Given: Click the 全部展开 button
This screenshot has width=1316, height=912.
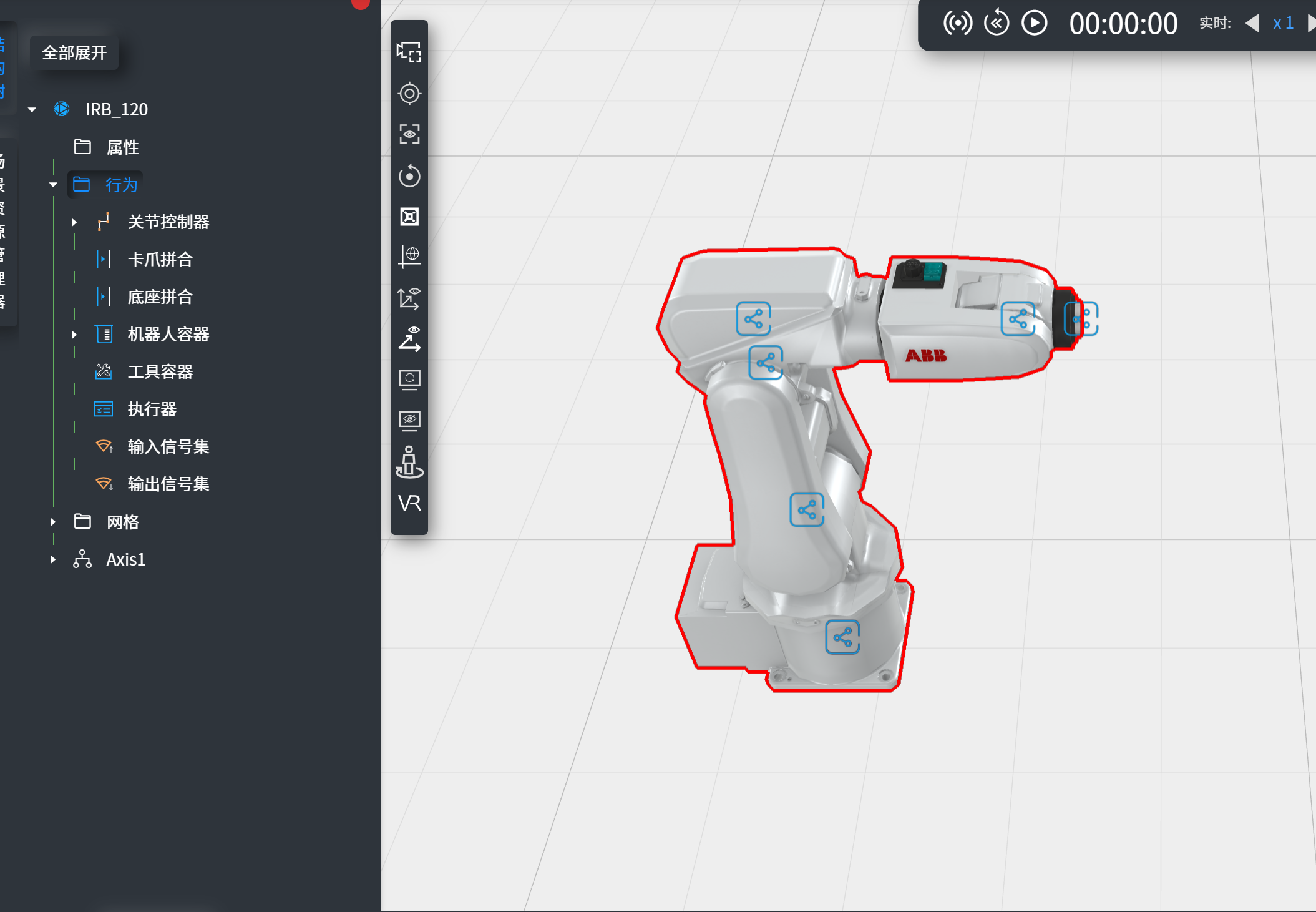Looking at the screenshot, I should pos(74,53).
